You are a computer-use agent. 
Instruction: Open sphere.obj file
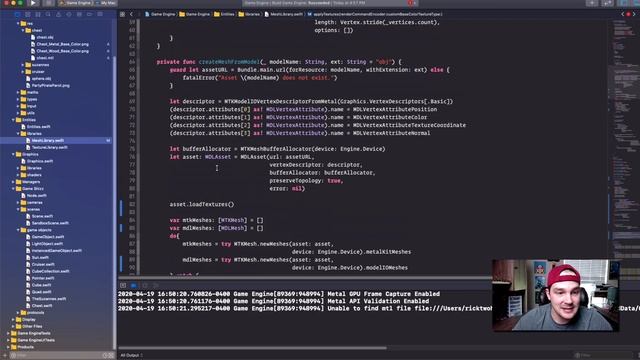pyautogui.click(x=41, y=79)
